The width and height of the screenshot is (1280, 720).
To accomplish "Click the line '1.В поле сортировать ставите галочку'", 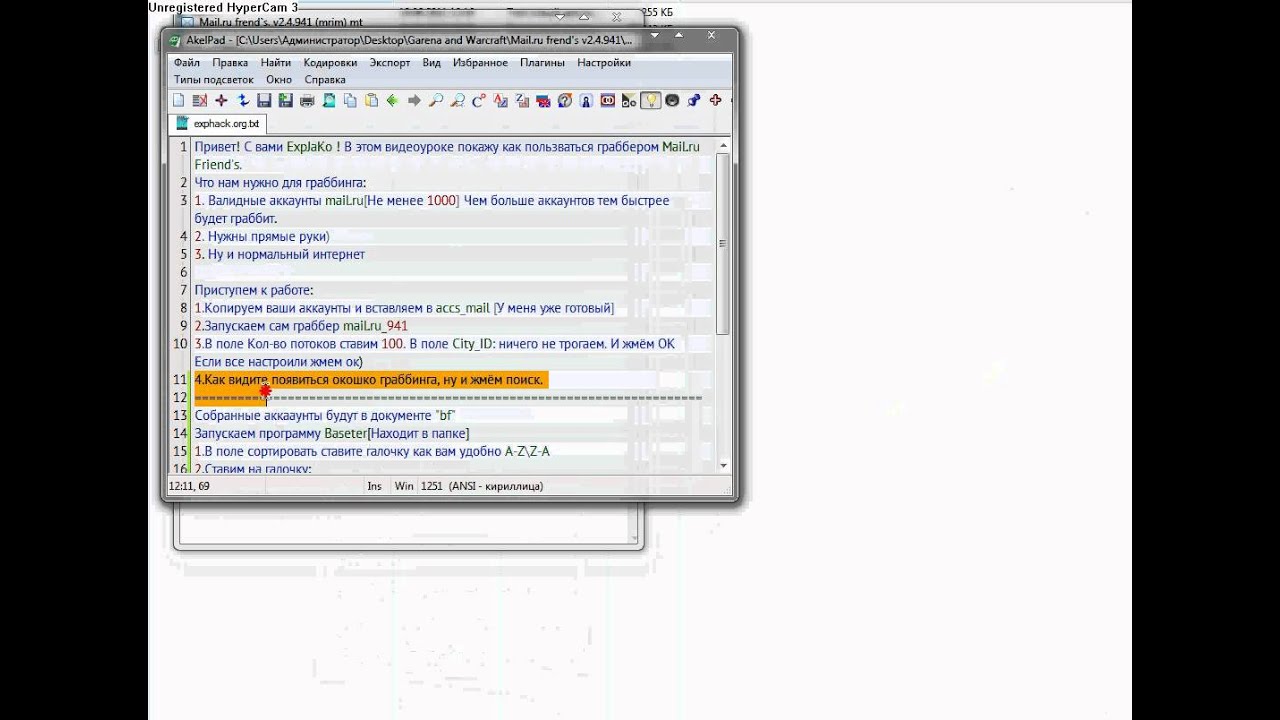I will tap(372, 451).
